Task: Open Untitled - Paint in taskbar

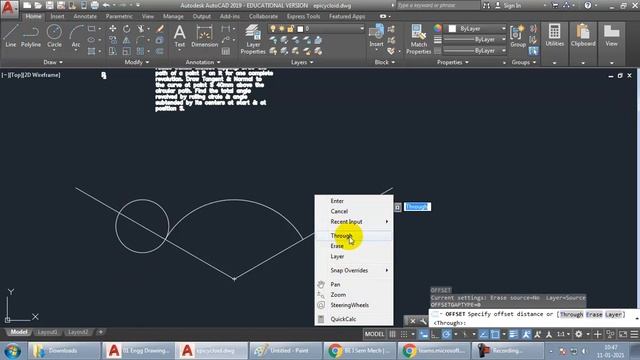Action: (285, 351)
